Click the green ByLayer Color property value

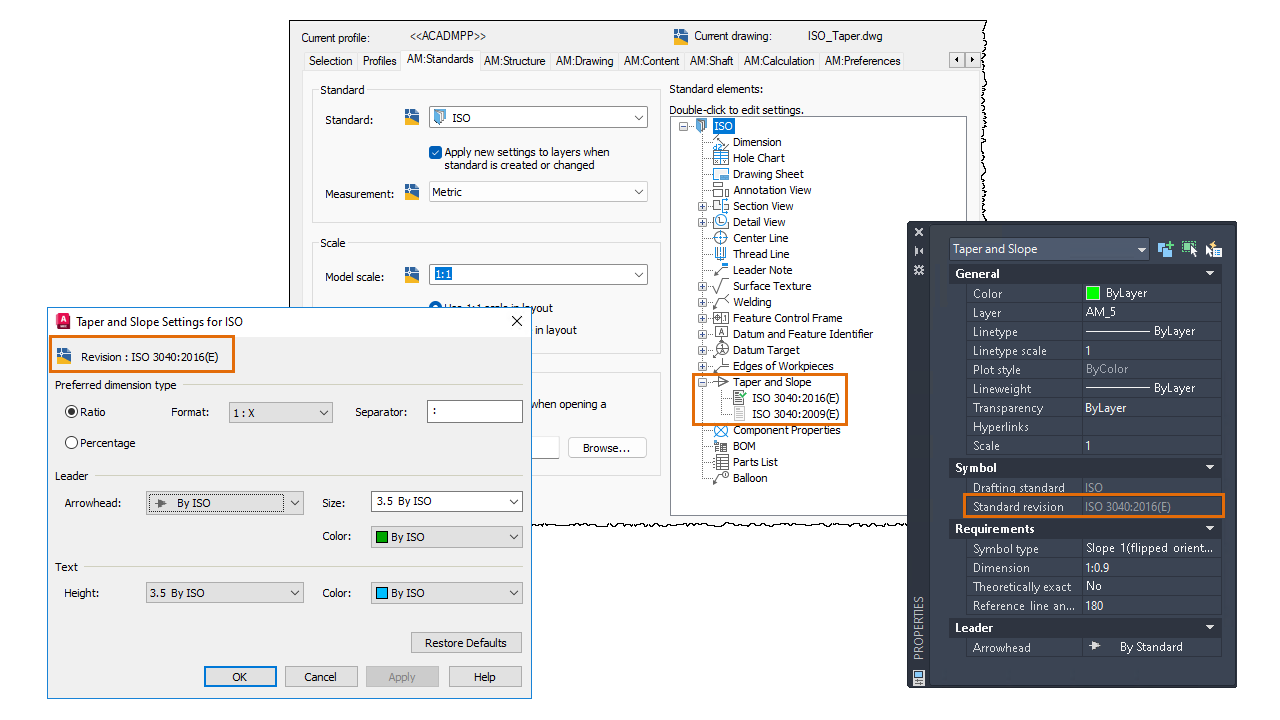pos(1152,293)
